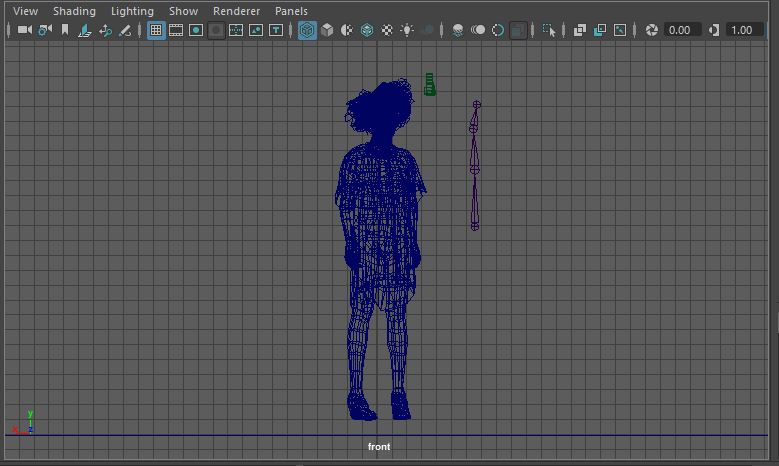Click the Grease Pencil icon
This screenshot has height=466, width=779.
[x=125, y=30]
